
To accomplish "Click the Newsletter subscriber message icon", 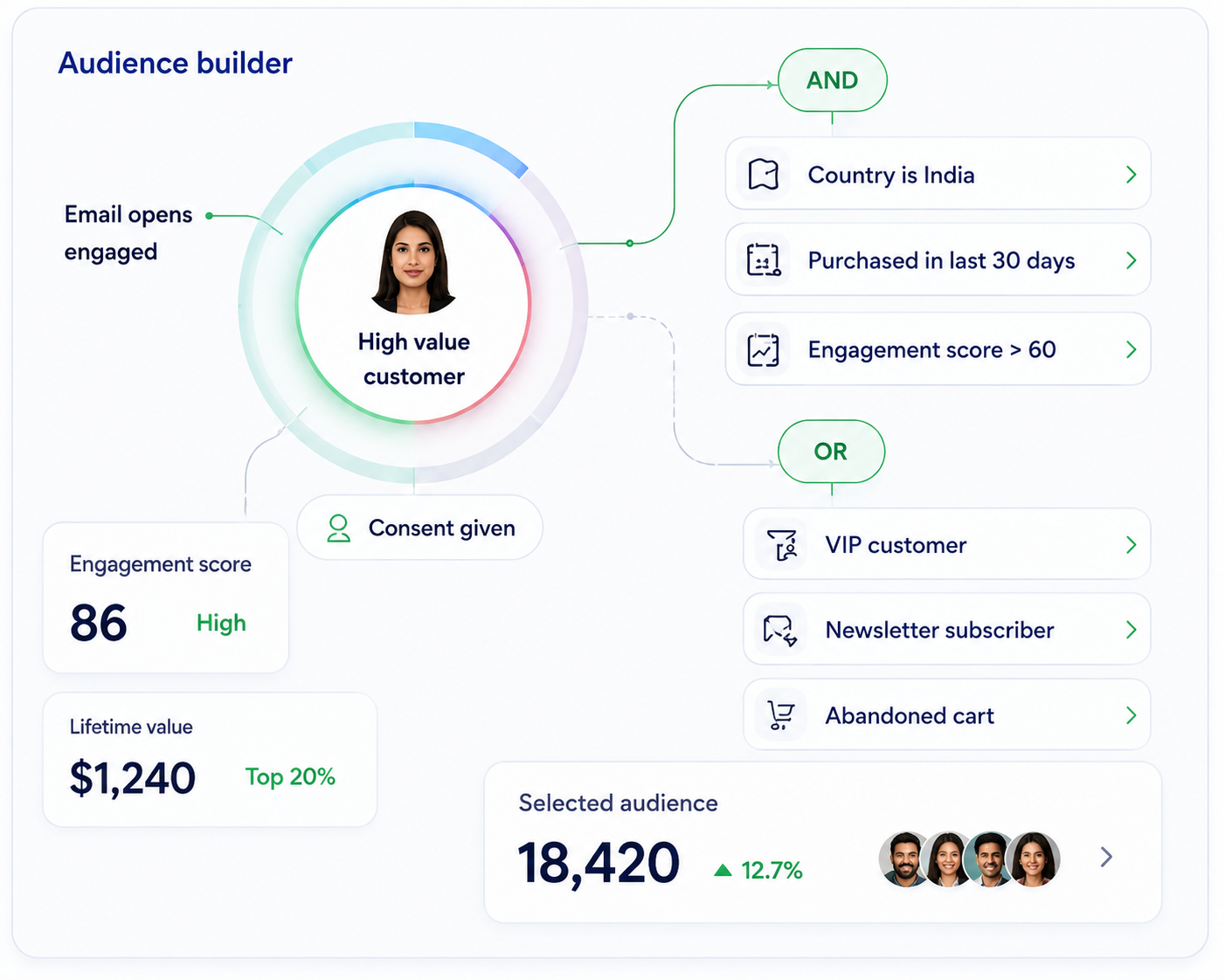I will point(780,630).
